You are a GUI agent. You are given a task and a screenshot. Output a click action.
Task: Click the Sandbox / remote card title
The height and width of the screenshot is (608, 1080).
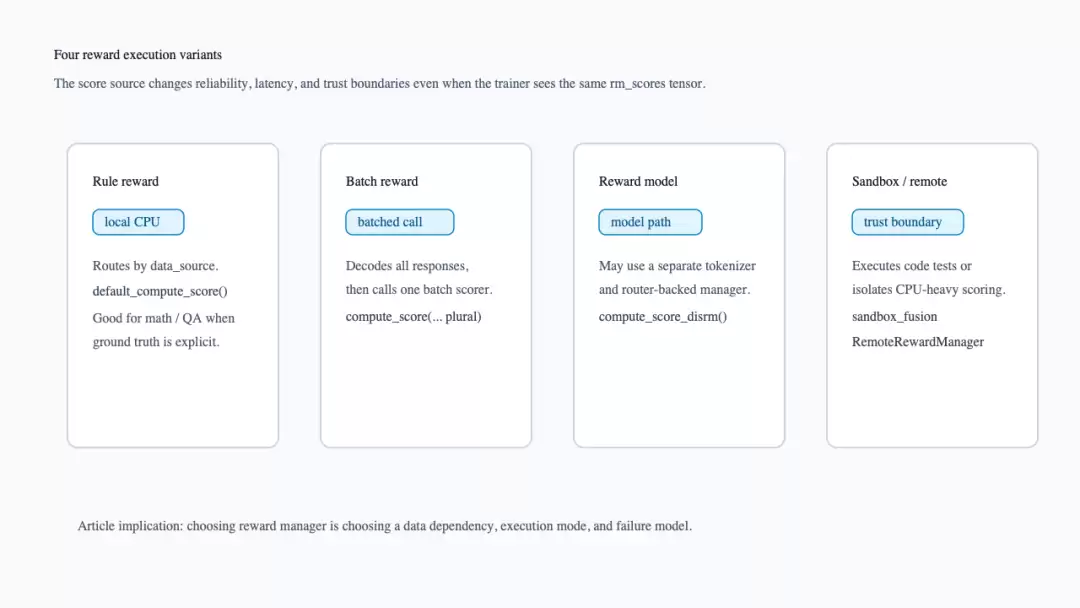coord(900,181)
